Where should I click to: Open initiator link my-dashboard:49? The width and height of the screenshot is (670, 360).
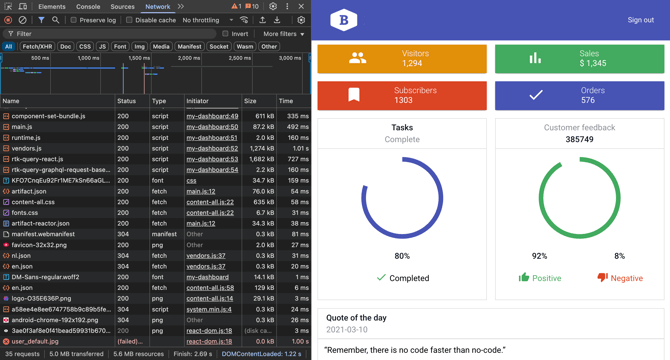pos(212,116)
